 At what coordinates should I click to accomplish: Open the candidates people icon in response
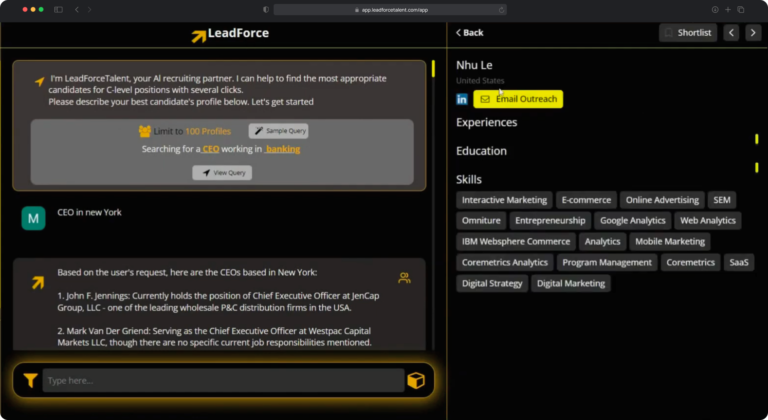[404, 278]
